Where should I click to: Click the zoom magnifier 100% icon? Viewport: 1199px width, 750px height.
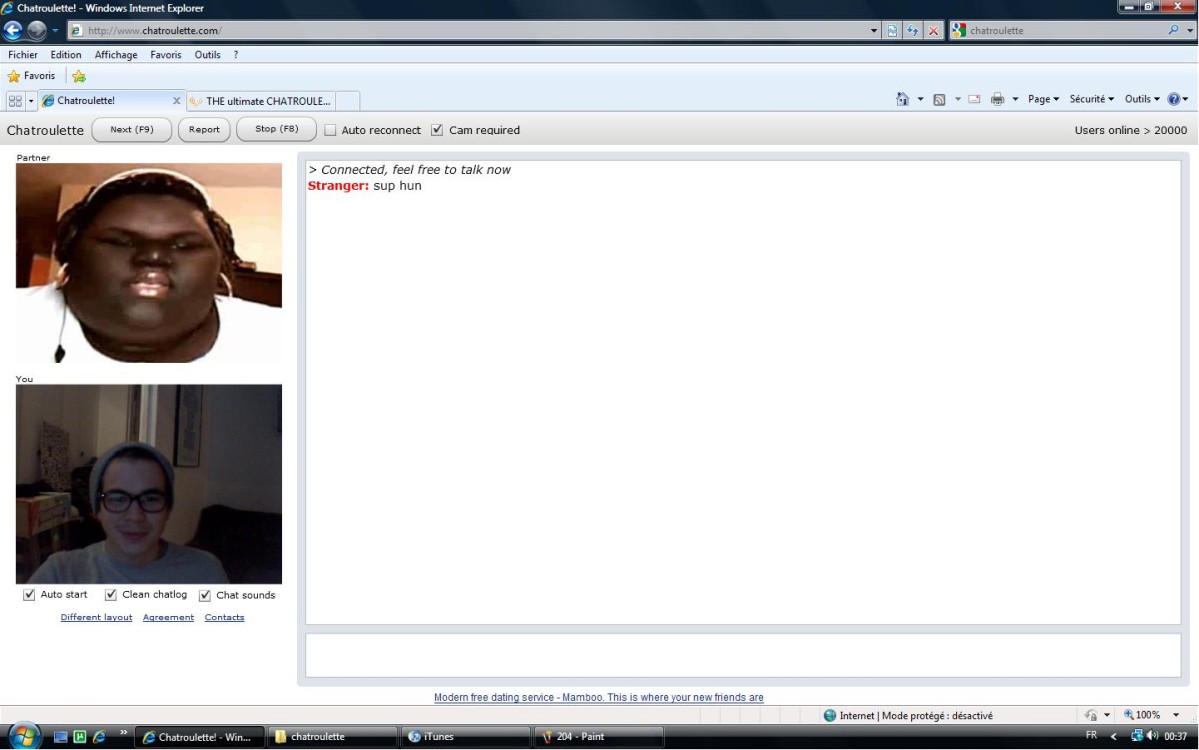1129,716
